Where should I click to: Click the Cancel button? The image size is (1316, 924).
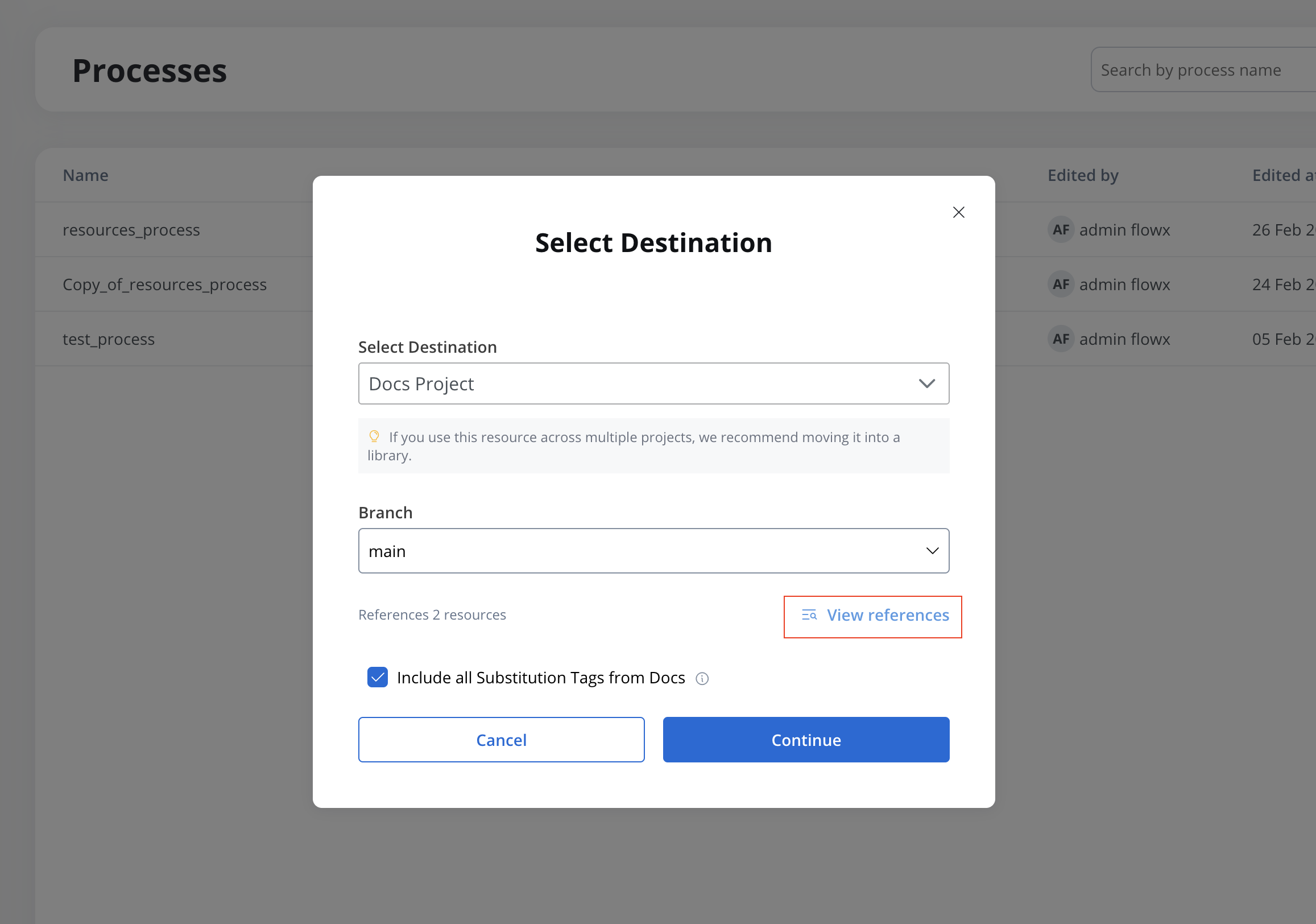[x=502, y=740]
